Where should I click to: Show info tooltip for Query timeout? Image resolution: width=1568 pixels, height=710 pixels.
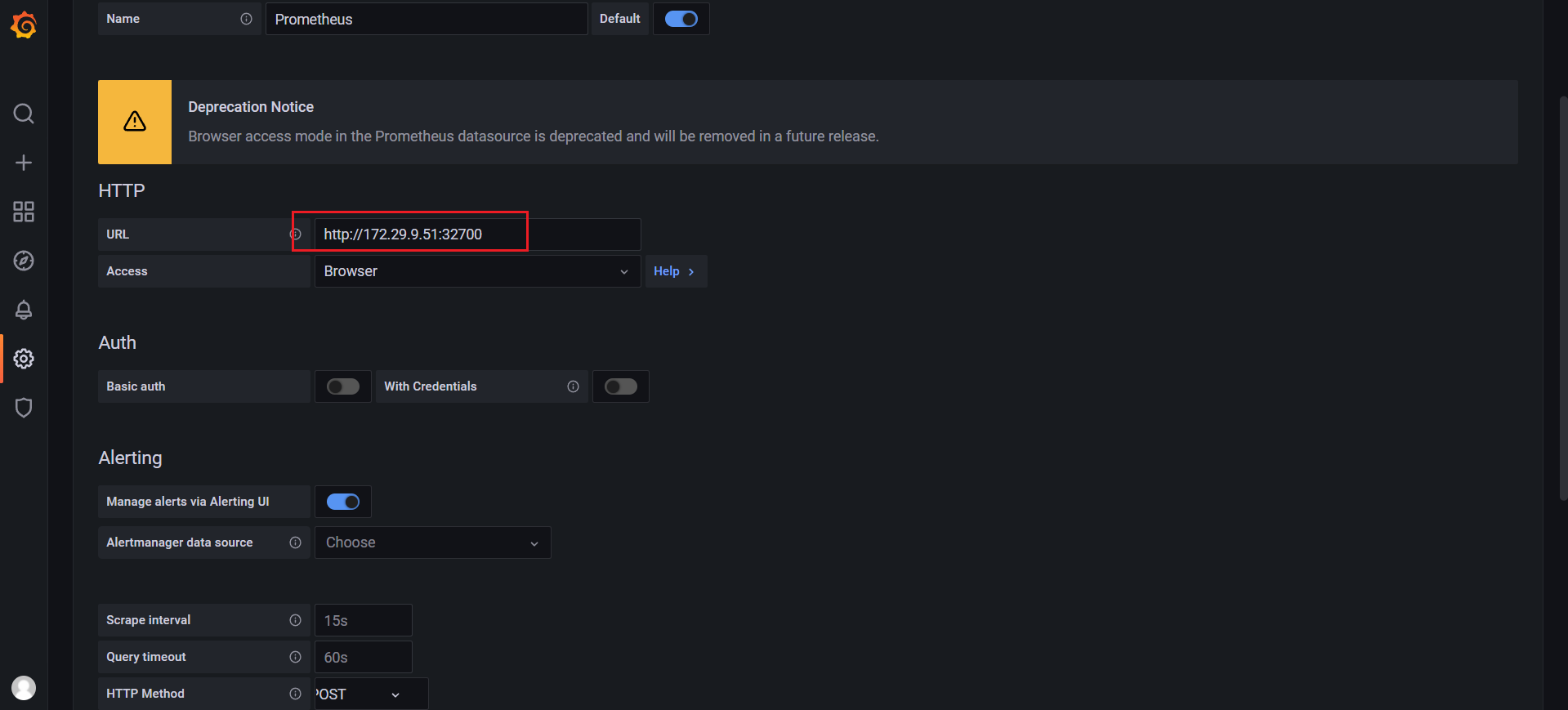click(x=295, y=657)
